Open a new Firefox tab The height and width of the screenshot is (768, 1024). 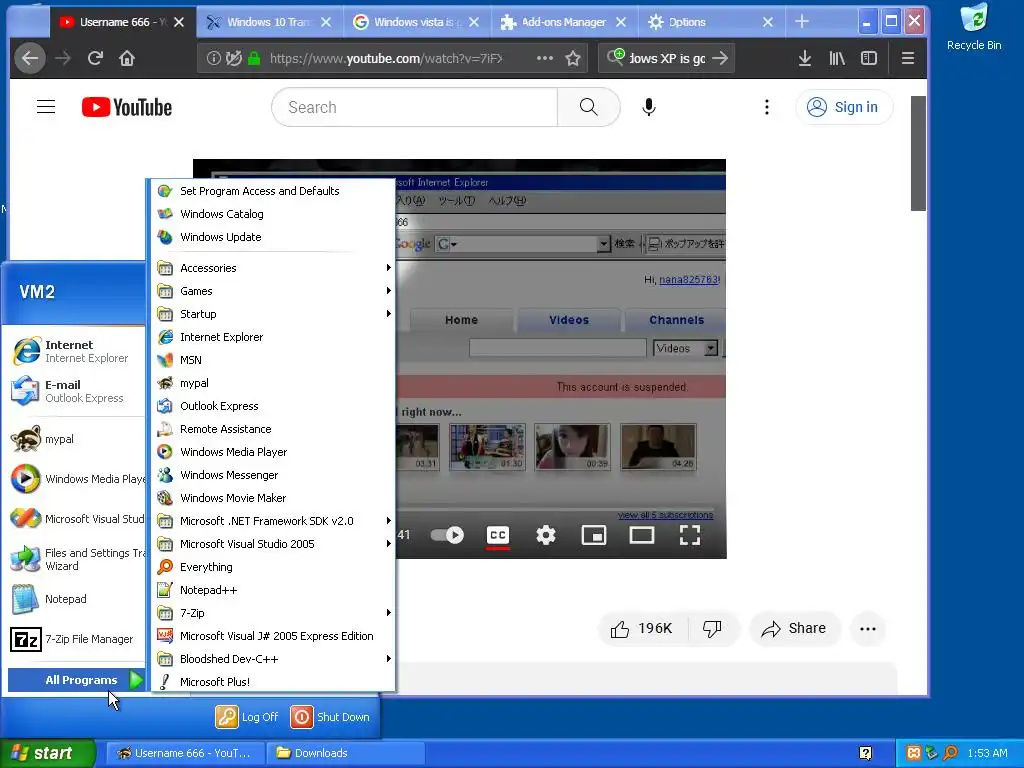(x=802, y=22)
